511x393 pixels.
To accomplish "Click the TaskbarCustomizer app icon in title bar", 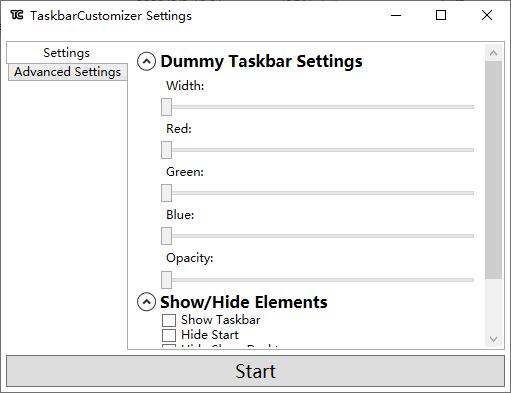I will [x=17, y=15].
